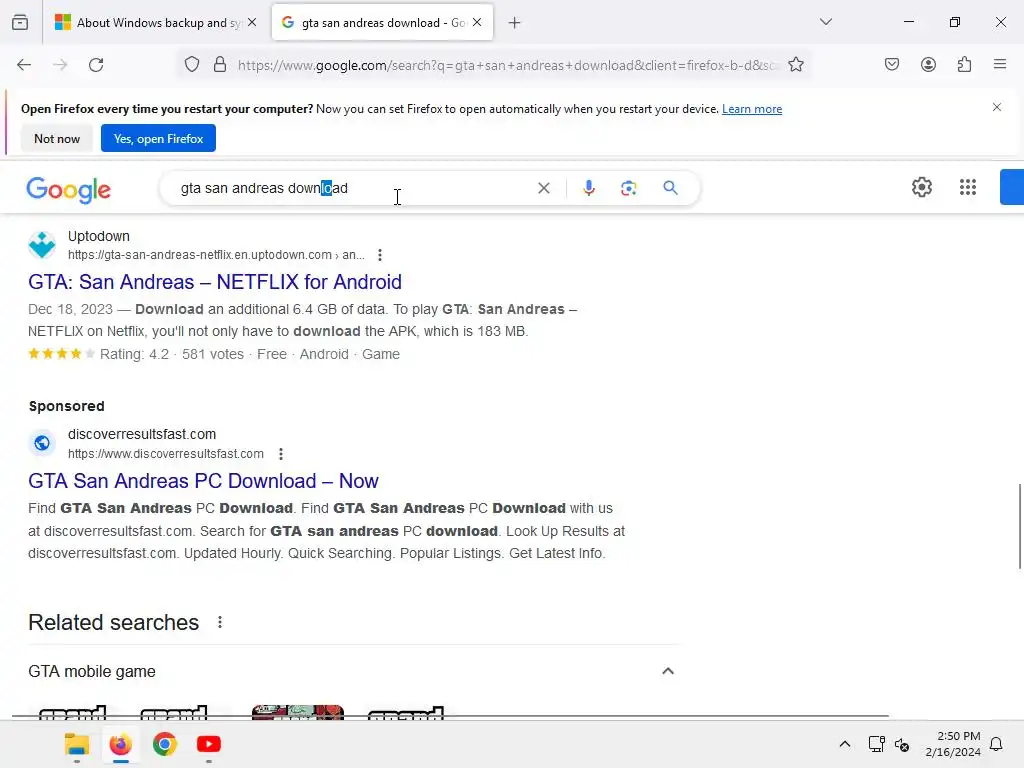Focus the browser address bar
The width and height of the screenshot is (1024, 768).
click(507, 65)
